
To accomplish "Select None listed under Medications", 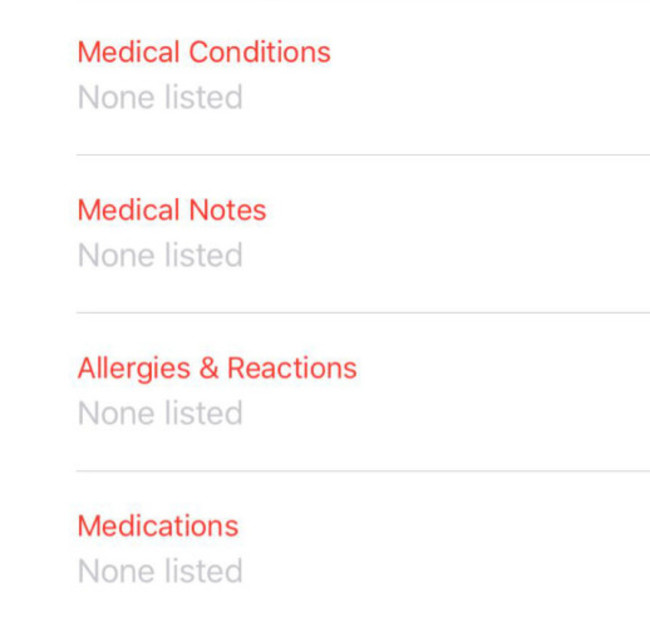I will click(160, 572).
